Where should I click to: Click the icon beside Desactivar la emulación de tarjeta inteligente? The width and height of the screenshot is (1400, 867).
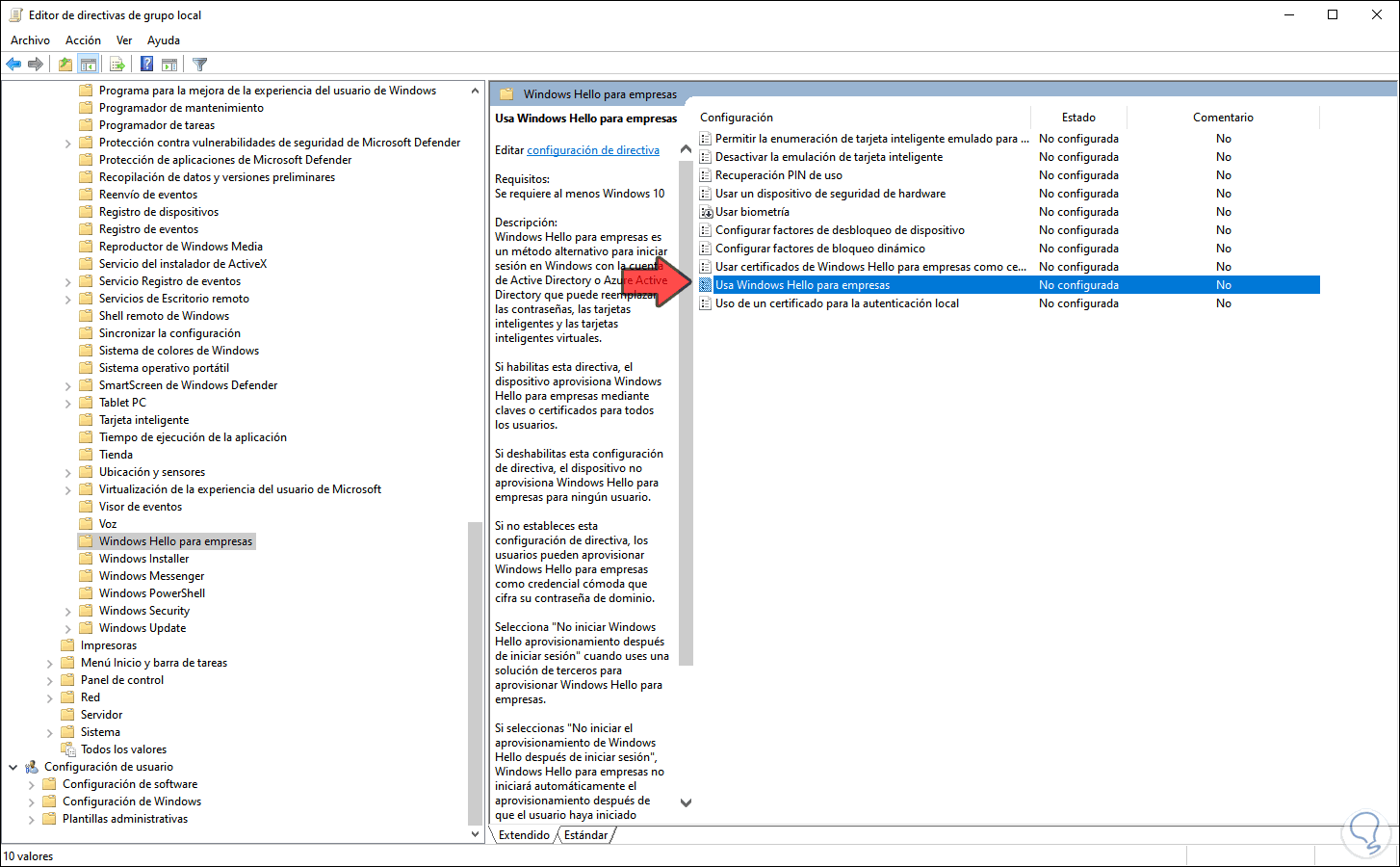[706, 157]
